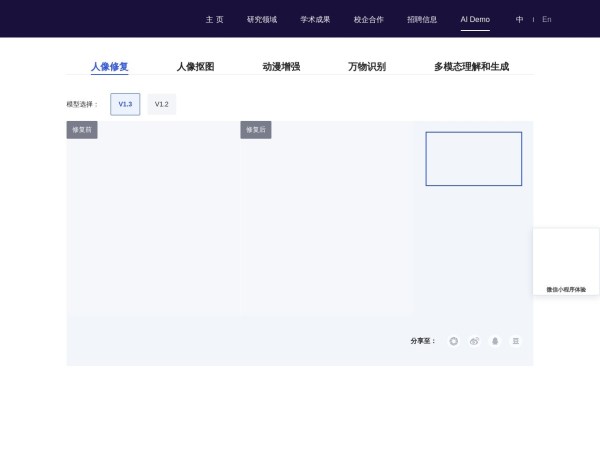Share result to Weibo
600x450 pixels.
(474, 341)
